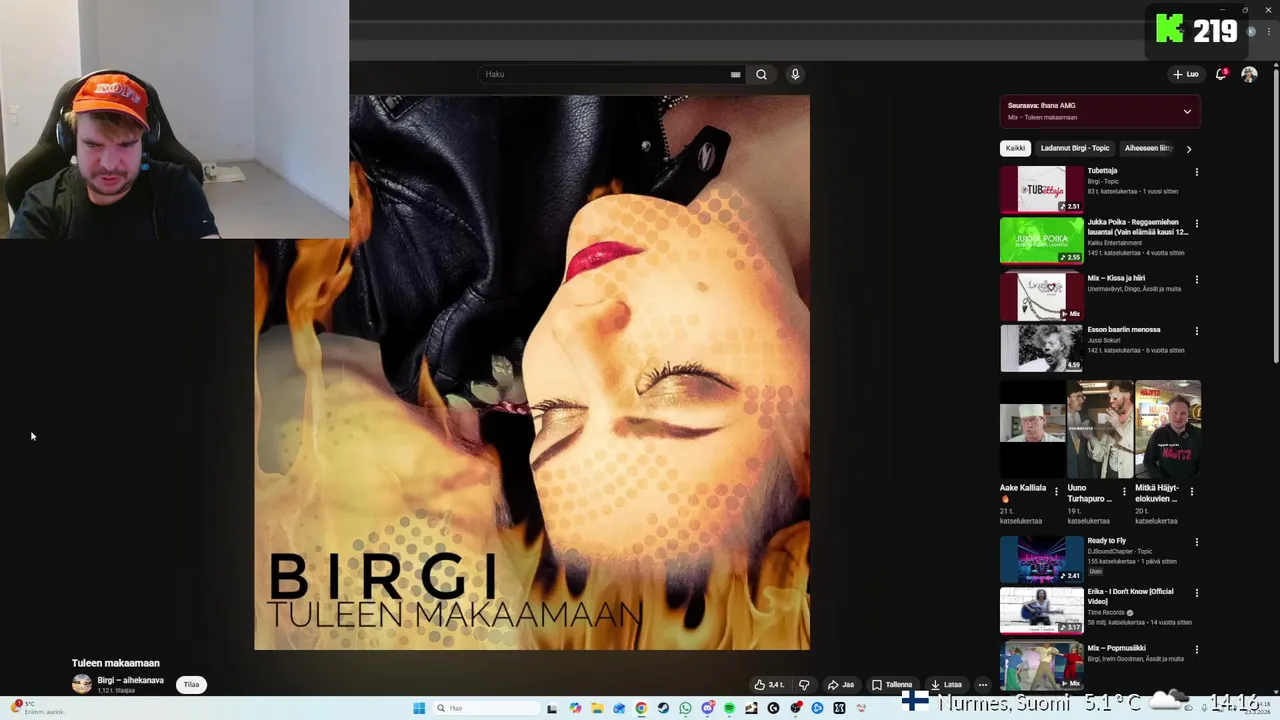Open options for Ready to Fly video

click(1196, 542)
